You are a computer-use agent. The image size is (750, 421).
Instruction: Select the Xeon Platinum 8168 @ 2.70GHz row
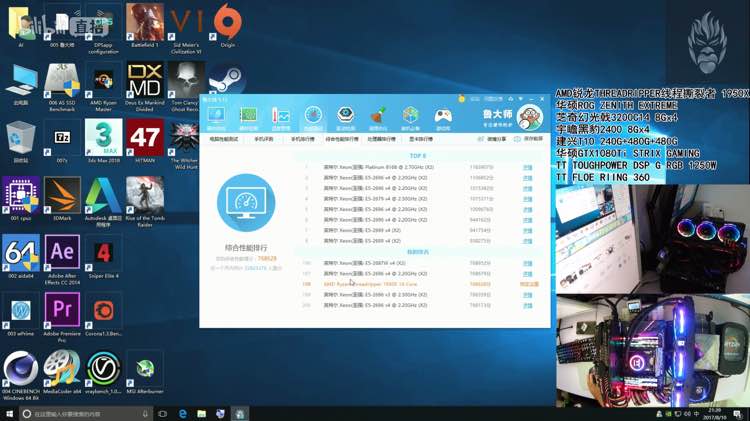point(421,167)
